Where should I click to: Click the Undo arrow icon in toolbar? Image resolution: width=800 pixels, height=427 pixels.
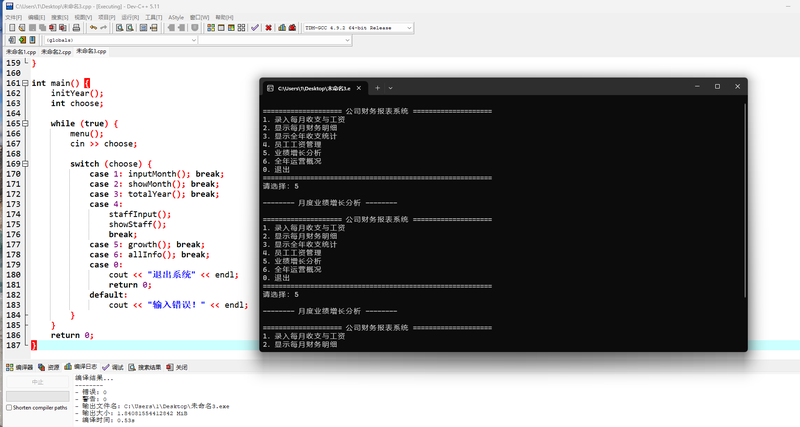[x=93, y=28]
